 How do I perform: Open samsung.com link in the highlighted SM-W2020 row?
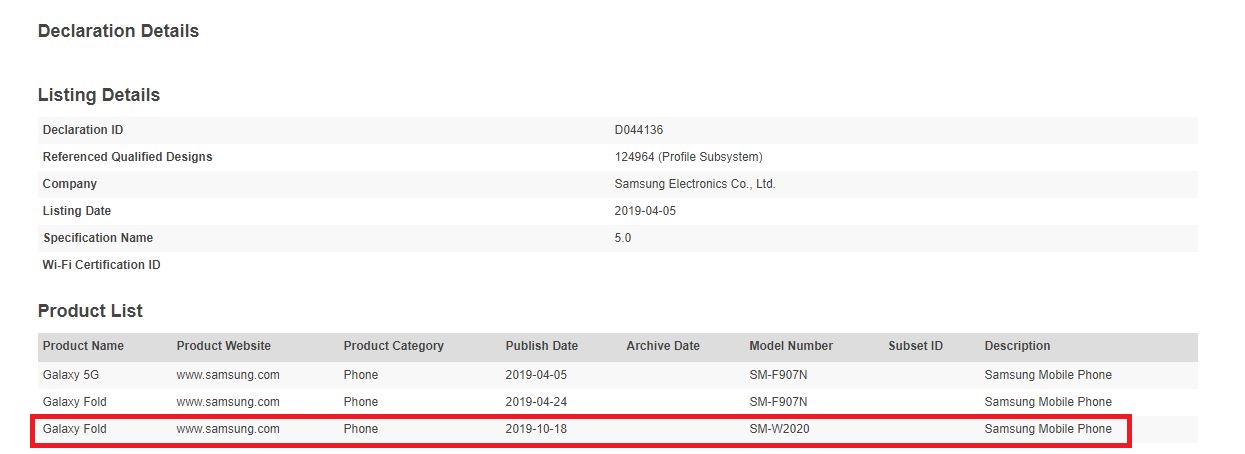click(x=227, y=429)
